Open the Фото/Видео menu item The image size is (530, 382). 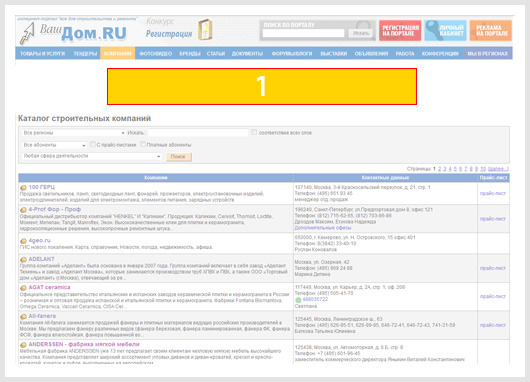(155, 53)
